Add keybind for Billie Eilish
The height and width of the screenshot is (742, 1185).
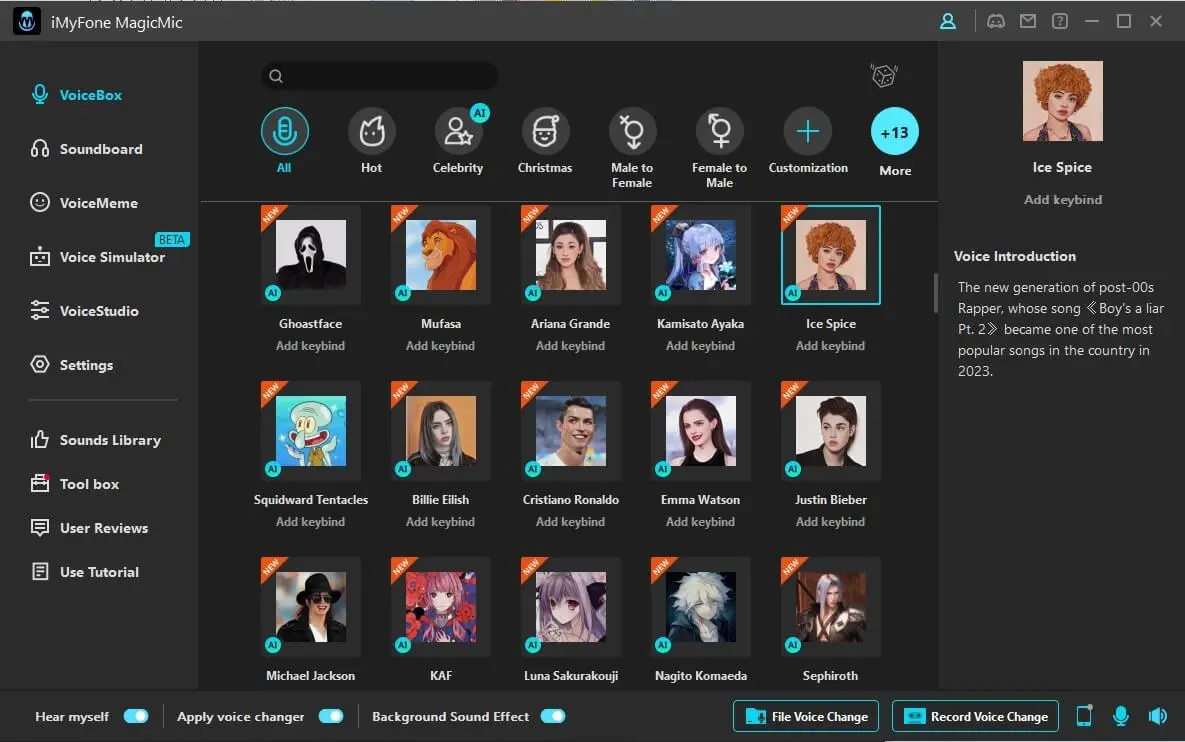441,521
